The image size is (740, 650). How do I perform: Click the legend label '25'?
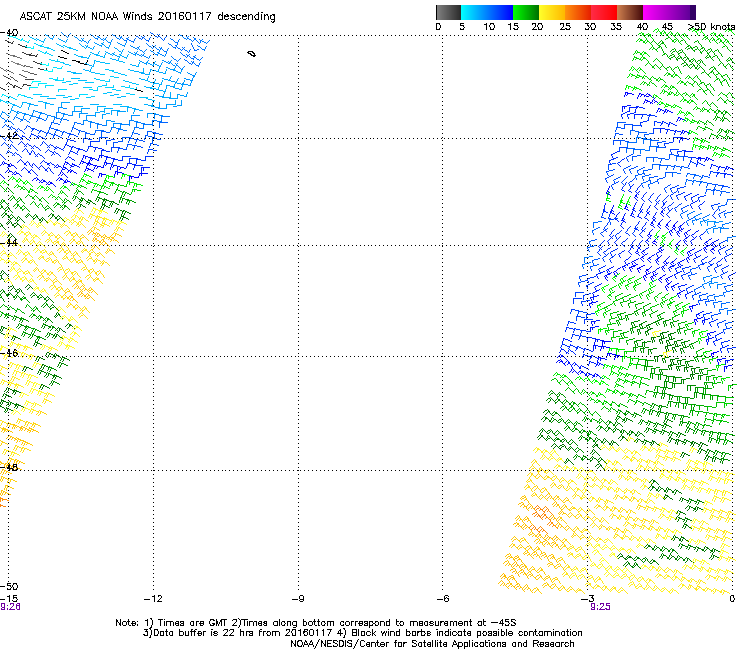click(565, 27)
